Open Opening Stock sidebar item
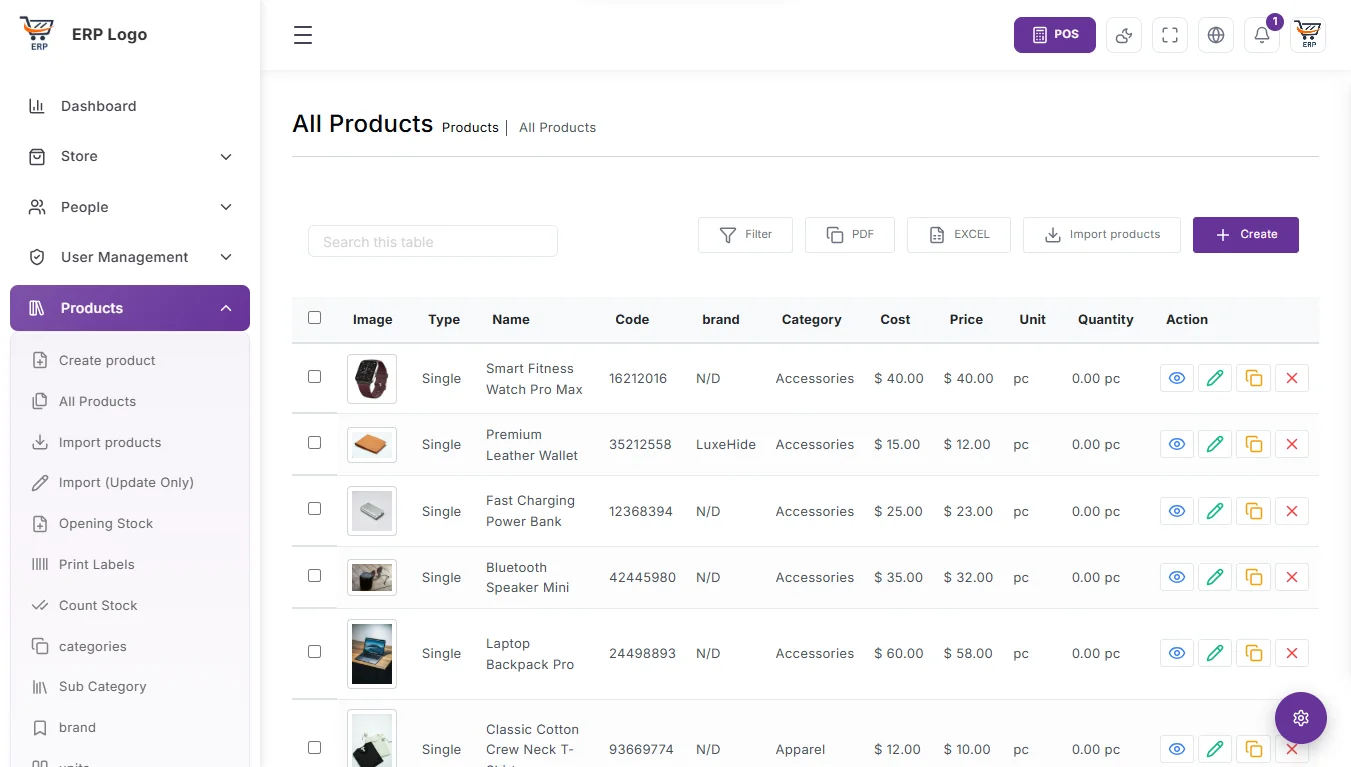Image resolution: width=1351 pixels, height=767 pixels. click(x=130, y=523)
